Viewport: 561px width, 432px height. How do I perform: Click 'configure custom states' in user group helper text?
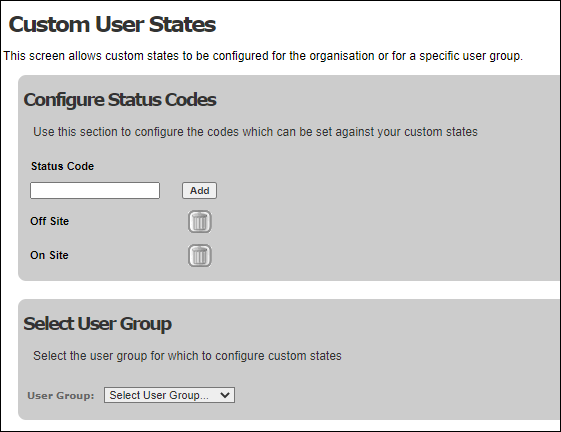(278, 356)
